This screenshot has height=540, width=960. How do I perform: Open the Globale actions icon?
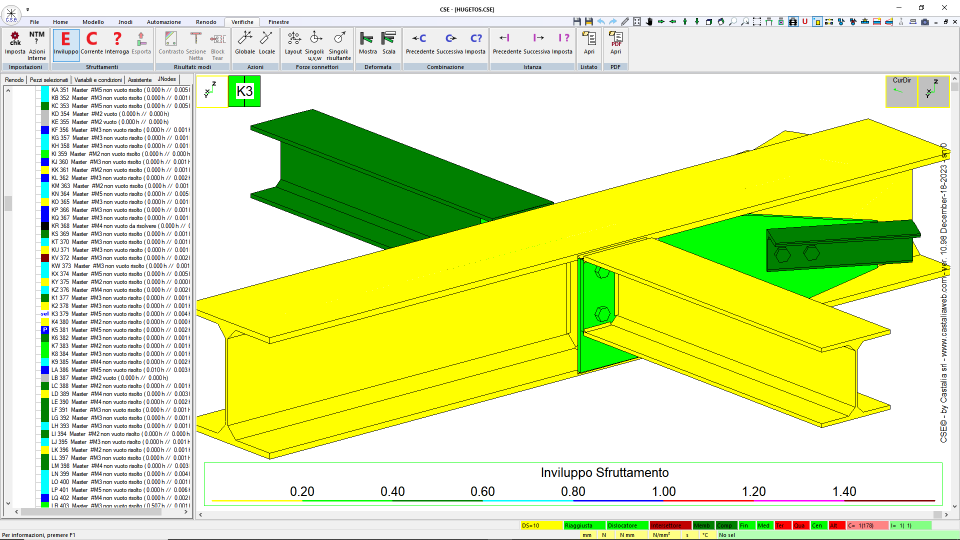pyautogui.click(x=245, y=43)
